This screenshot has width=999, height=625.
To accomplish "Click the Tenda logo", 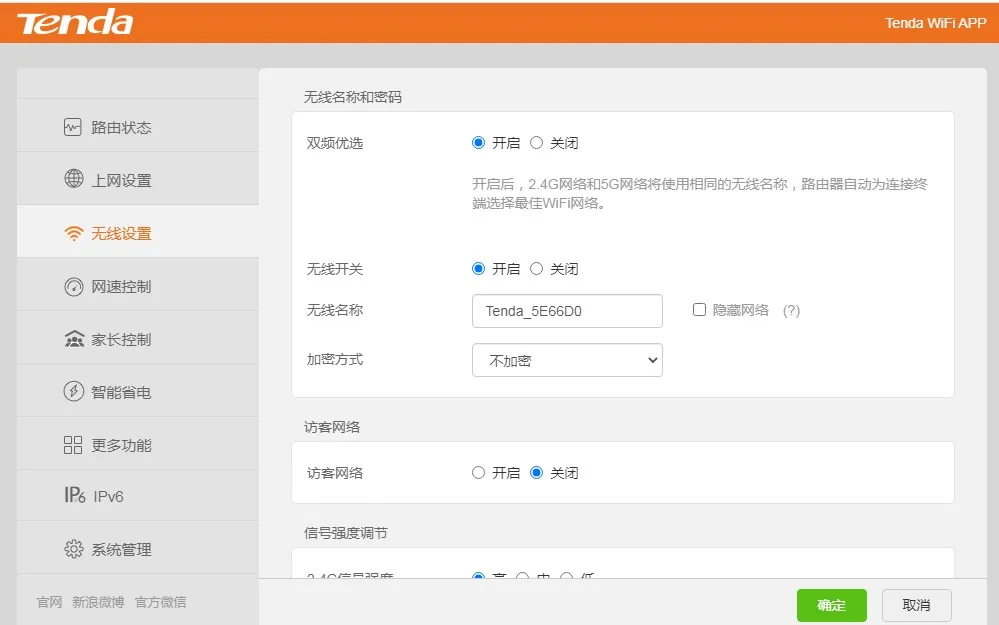I will click(75, 22).
